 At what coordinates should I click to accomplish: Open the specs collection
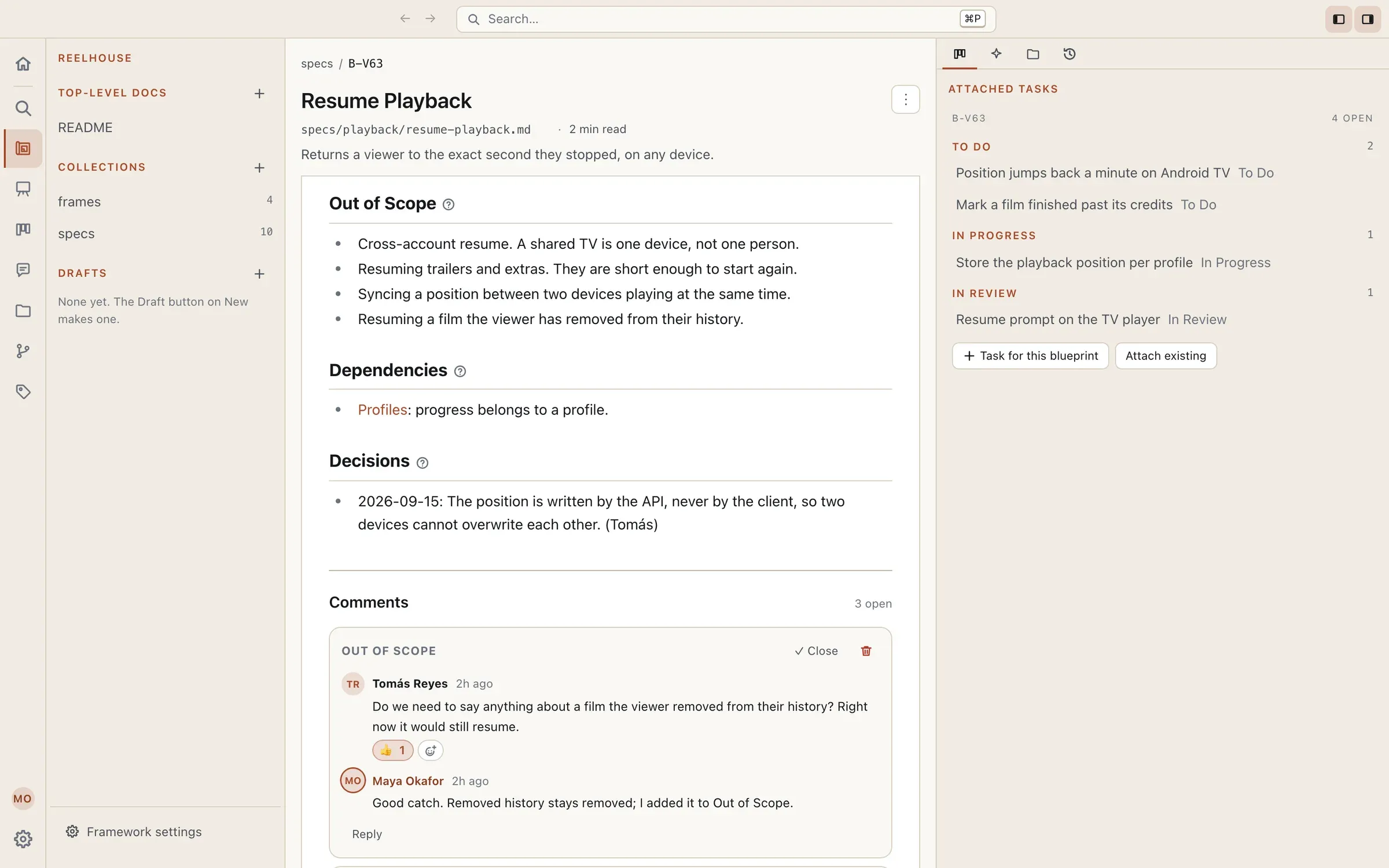[x=166, y=233]
